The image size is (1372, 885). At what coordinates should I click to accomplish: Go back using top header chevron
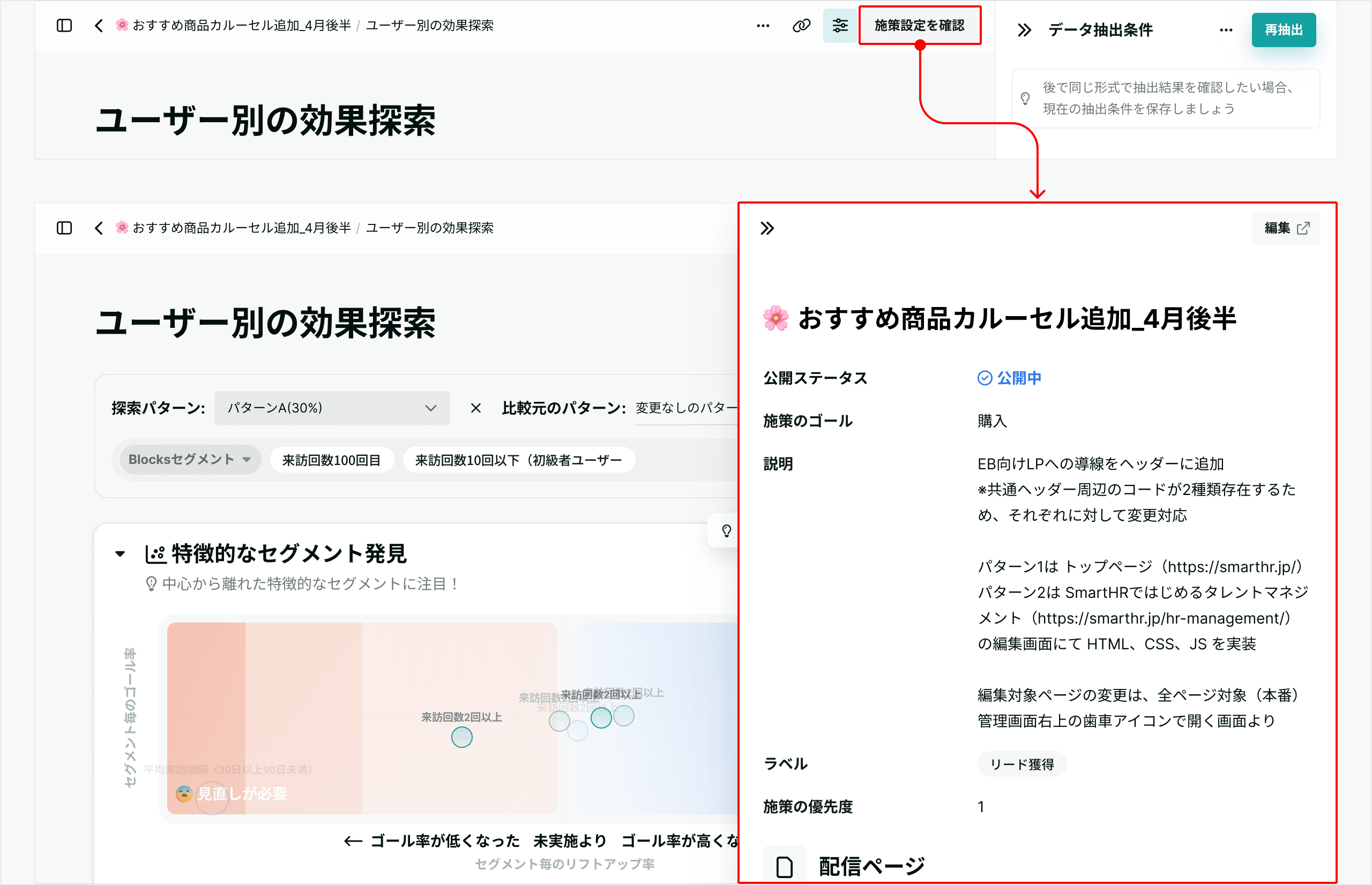point(99,25)
